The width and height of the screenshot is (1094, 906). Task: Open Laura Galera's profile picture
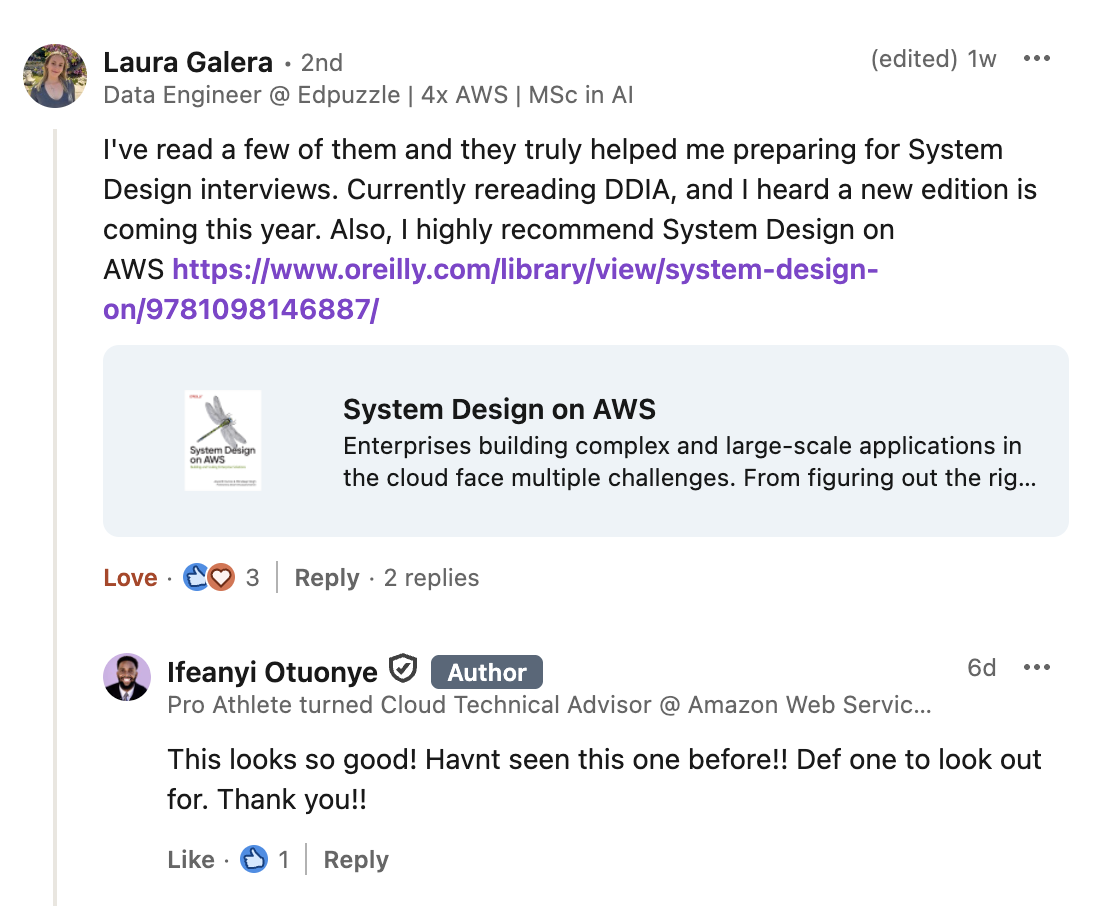click(55, 76)
